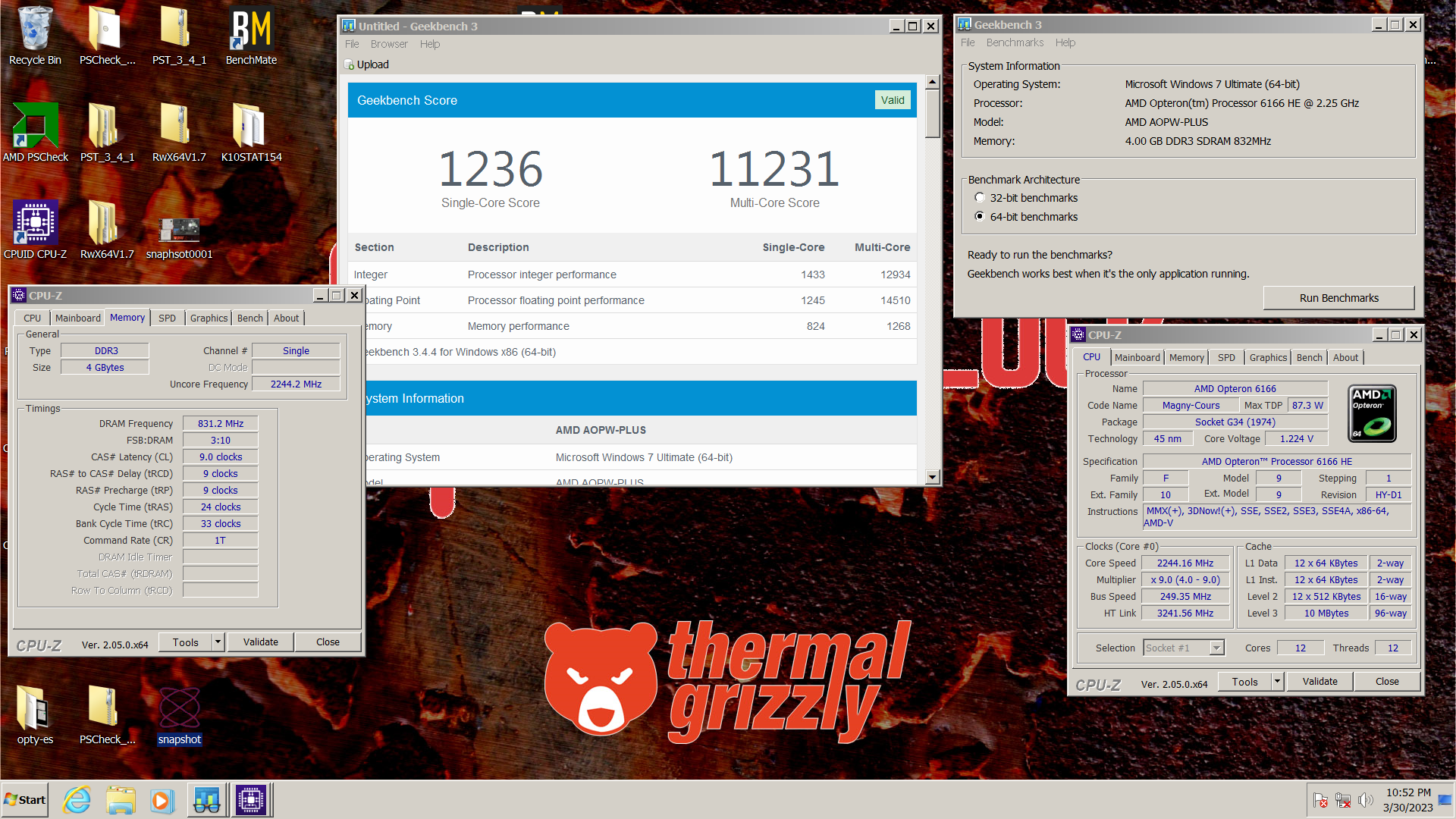Click the taskbar clock showing 10:52 PM

point(1408,800)
